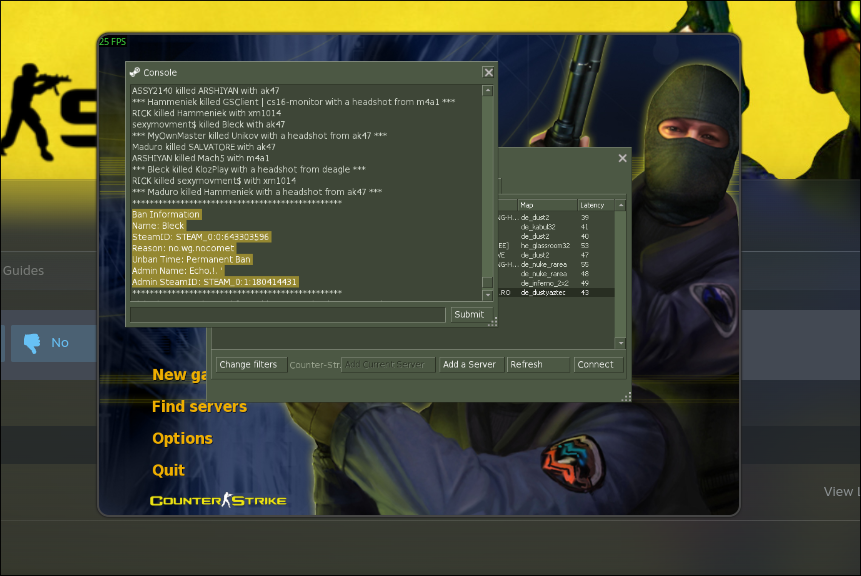Click the Counter-Strike logo at bottom
This screenshot has width=861, height=576.
218,500
